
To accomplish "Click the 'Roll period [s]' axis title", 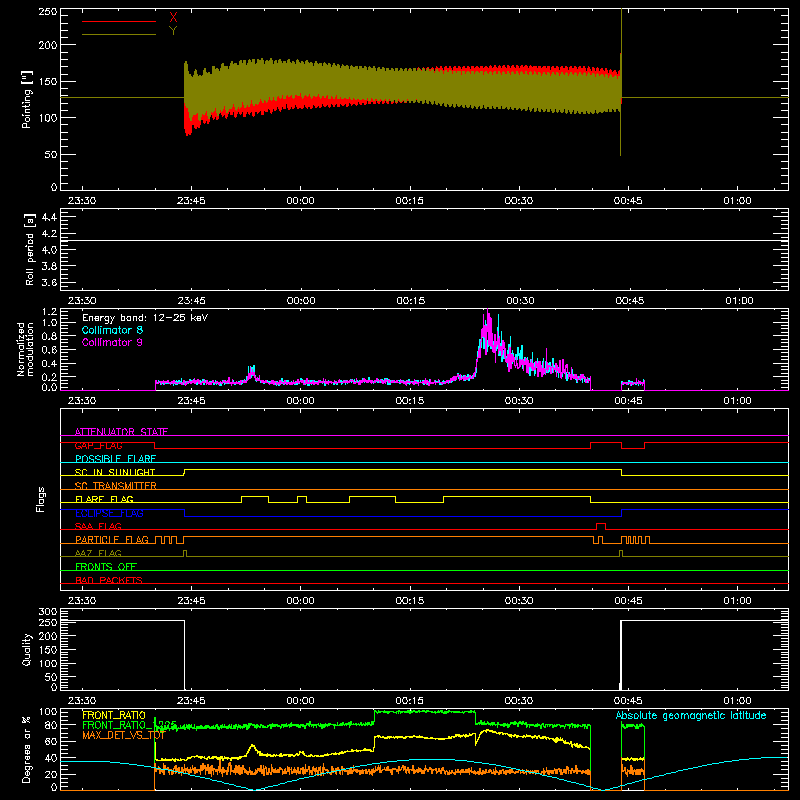I will pyautogui.click(x=30, y=249).
